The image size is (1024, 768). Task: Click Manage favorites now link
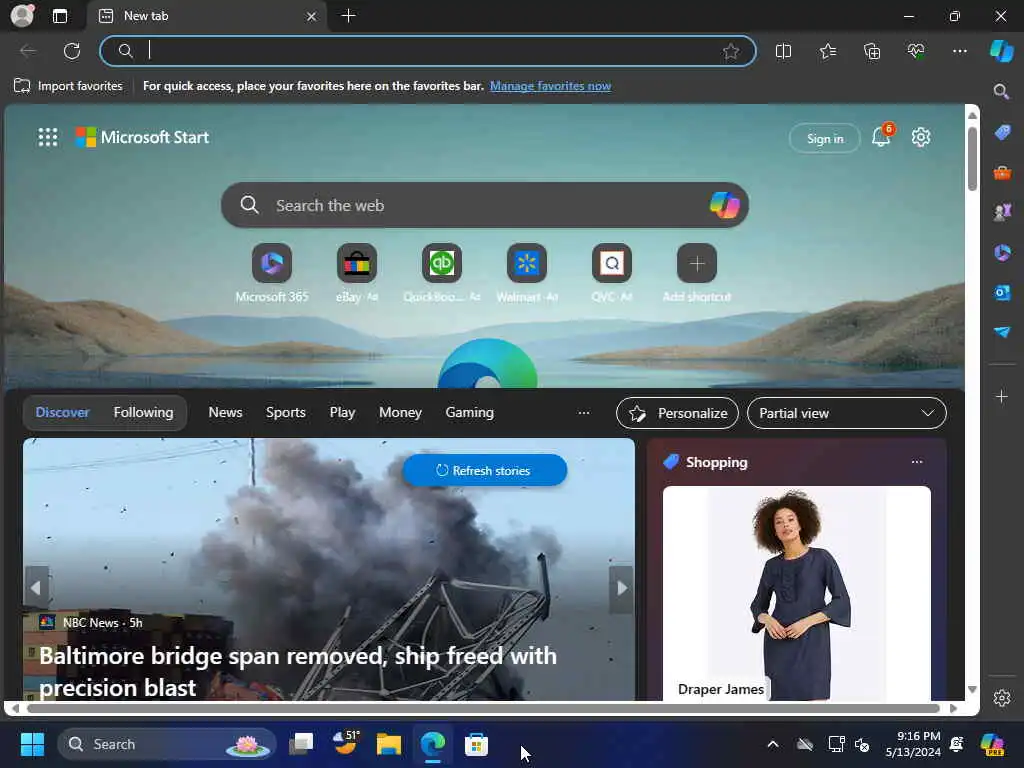(551, 86)
